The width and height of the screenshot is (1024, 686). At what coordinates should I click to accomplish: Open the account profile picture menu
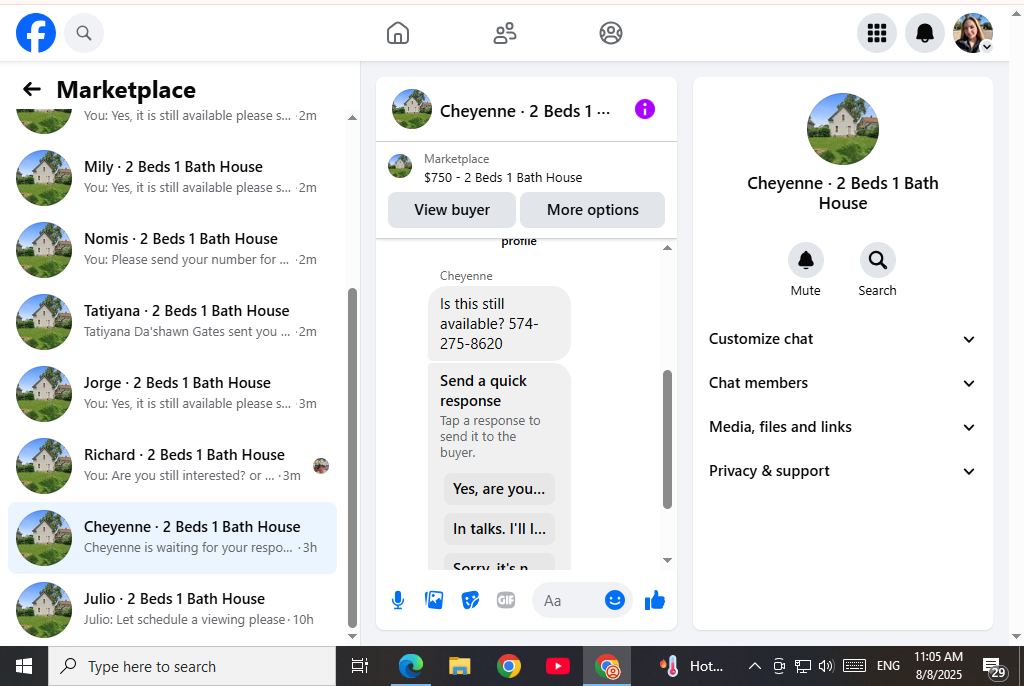click(973, 33)
